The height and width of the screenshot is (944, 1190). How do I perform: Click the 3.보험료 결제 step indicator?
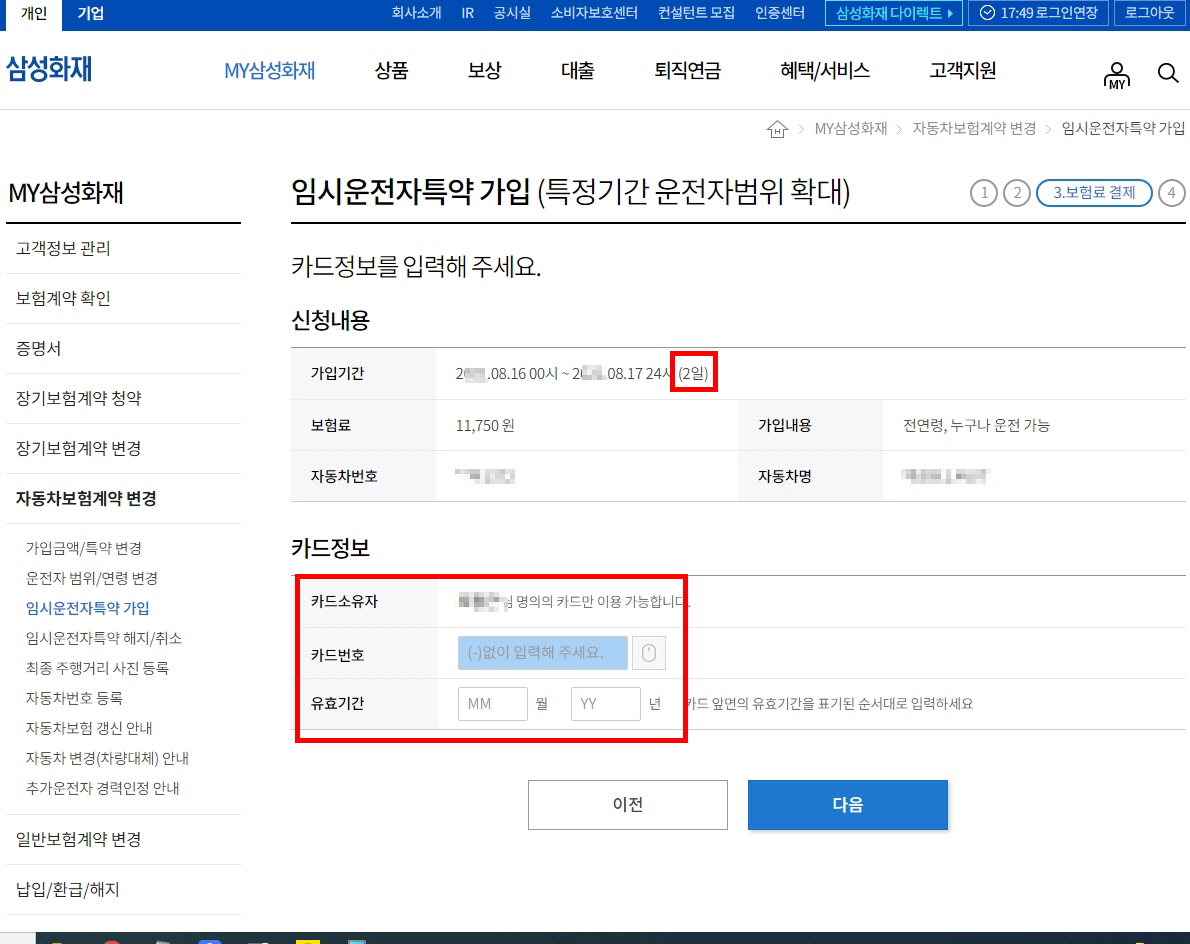click(1094, 193)
